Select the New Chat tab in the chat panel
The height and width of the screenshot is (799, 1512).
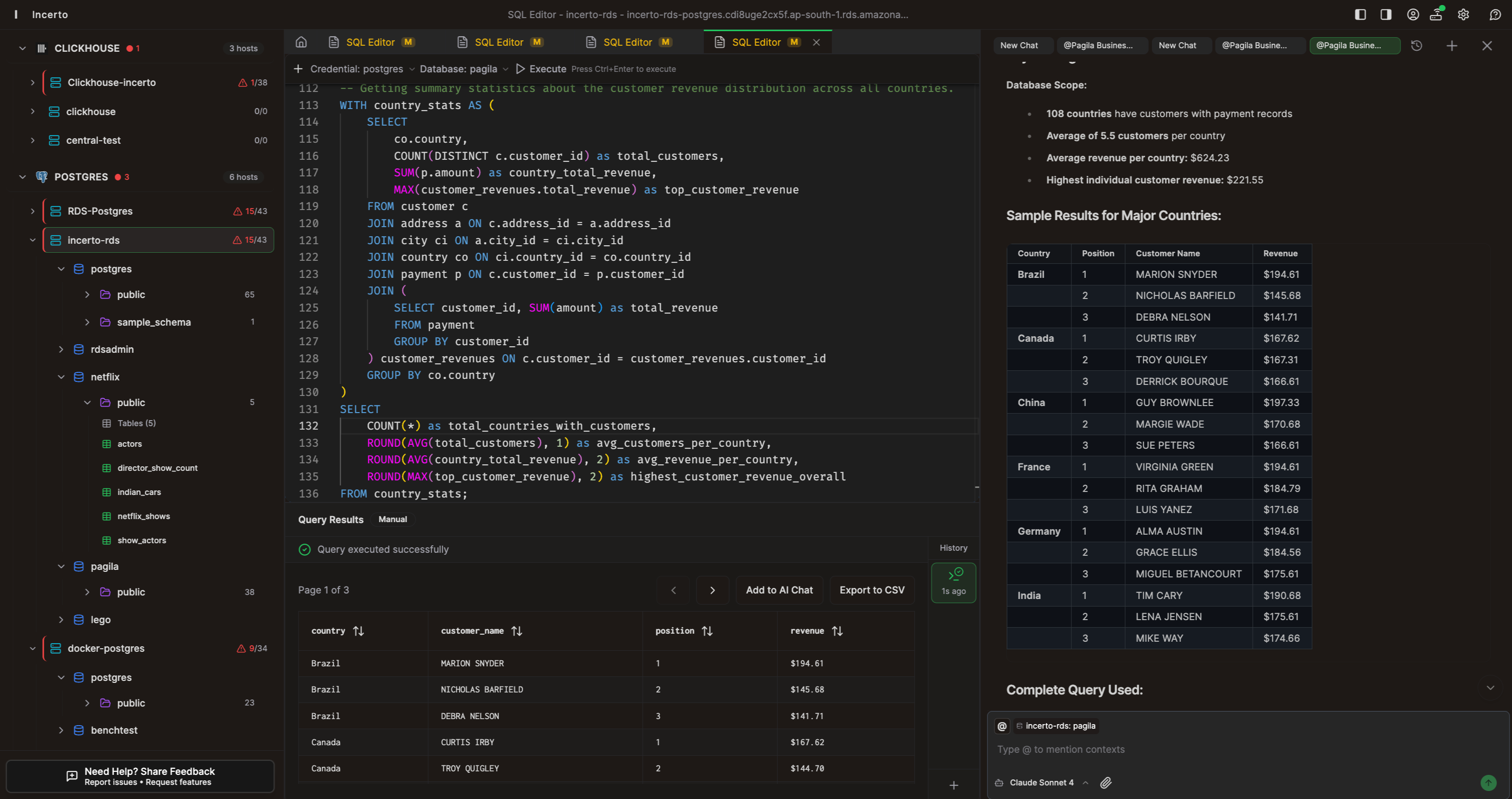[1019, 45]
